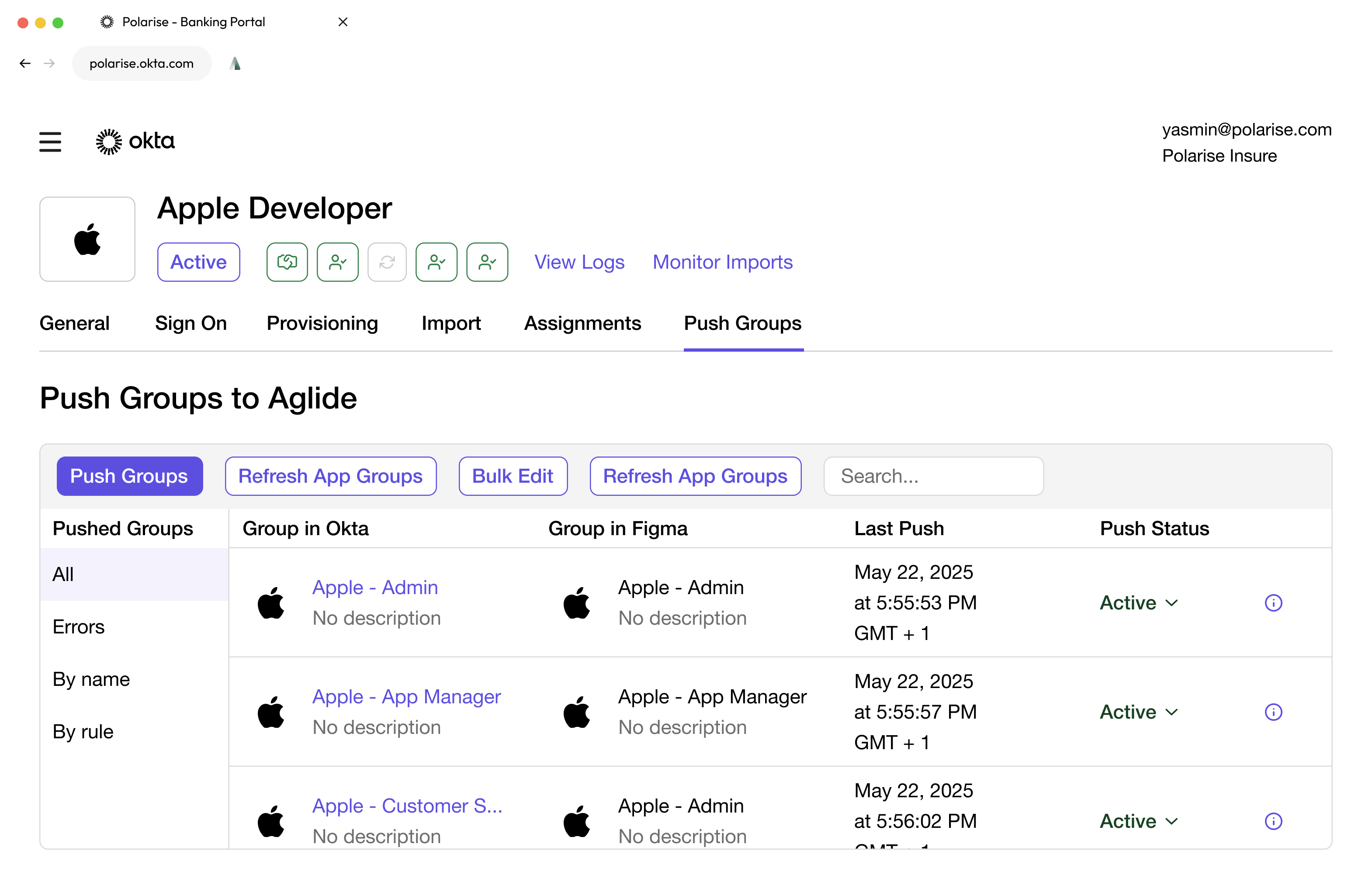Click Figma group text Apple - App Manager
Viewport: 1372px width, 889px height.
coord(713,697)
